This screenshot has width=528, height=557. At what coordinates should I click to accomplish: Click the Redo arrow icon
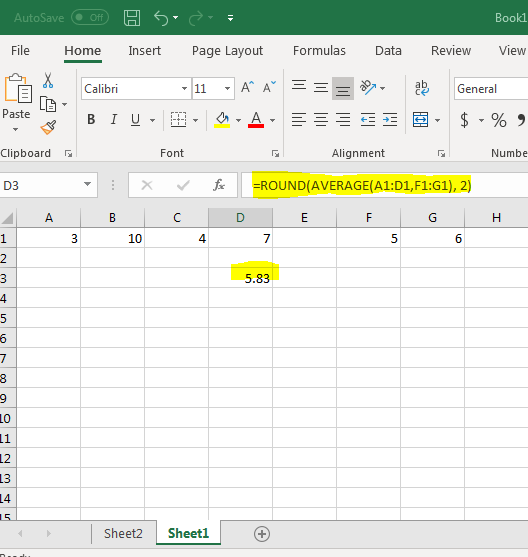(196, 18)
